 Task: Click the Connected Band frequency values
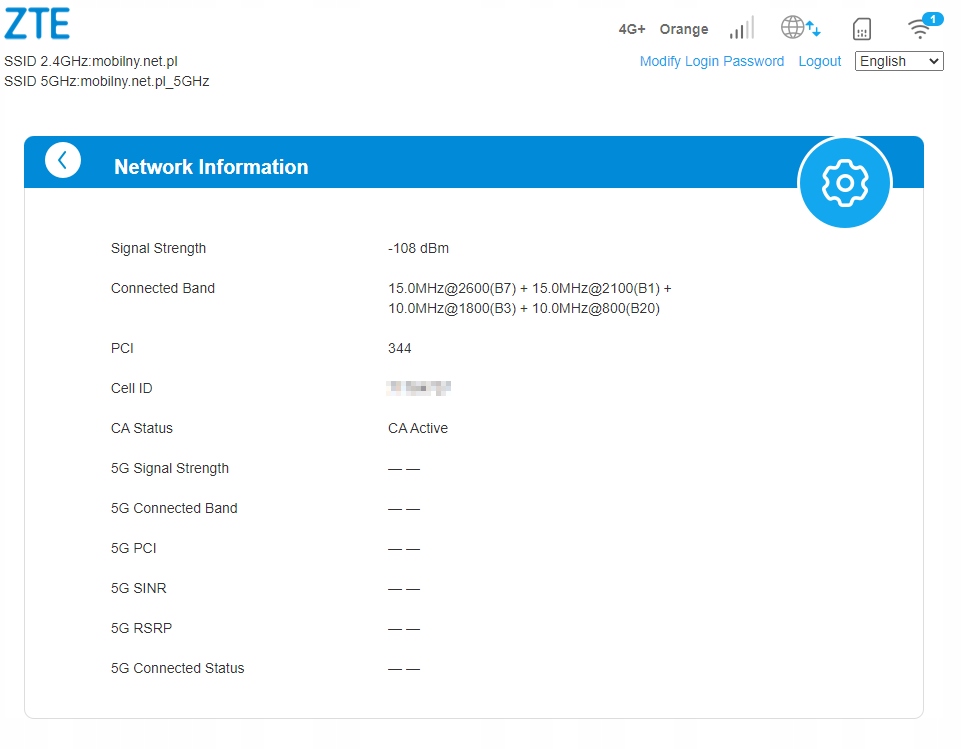pyautogui.click(x=529, y=298)
